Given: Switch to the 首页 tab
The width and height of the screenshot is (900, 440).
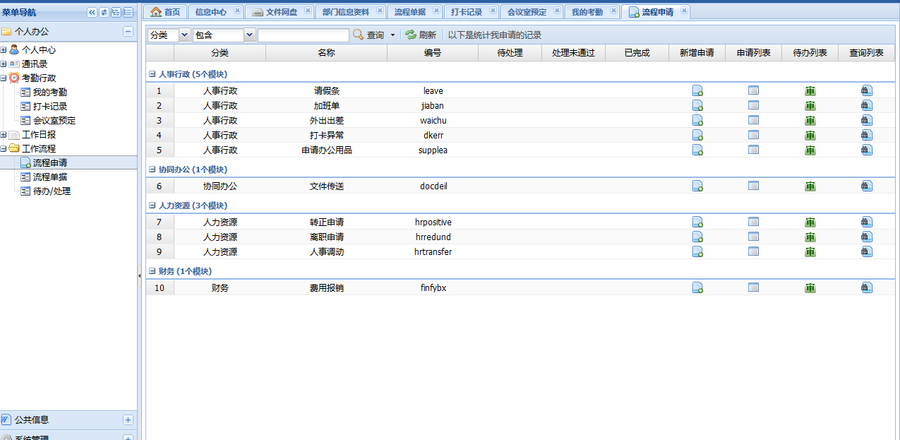Looking at the screenshot, I should tap(165, 11).
